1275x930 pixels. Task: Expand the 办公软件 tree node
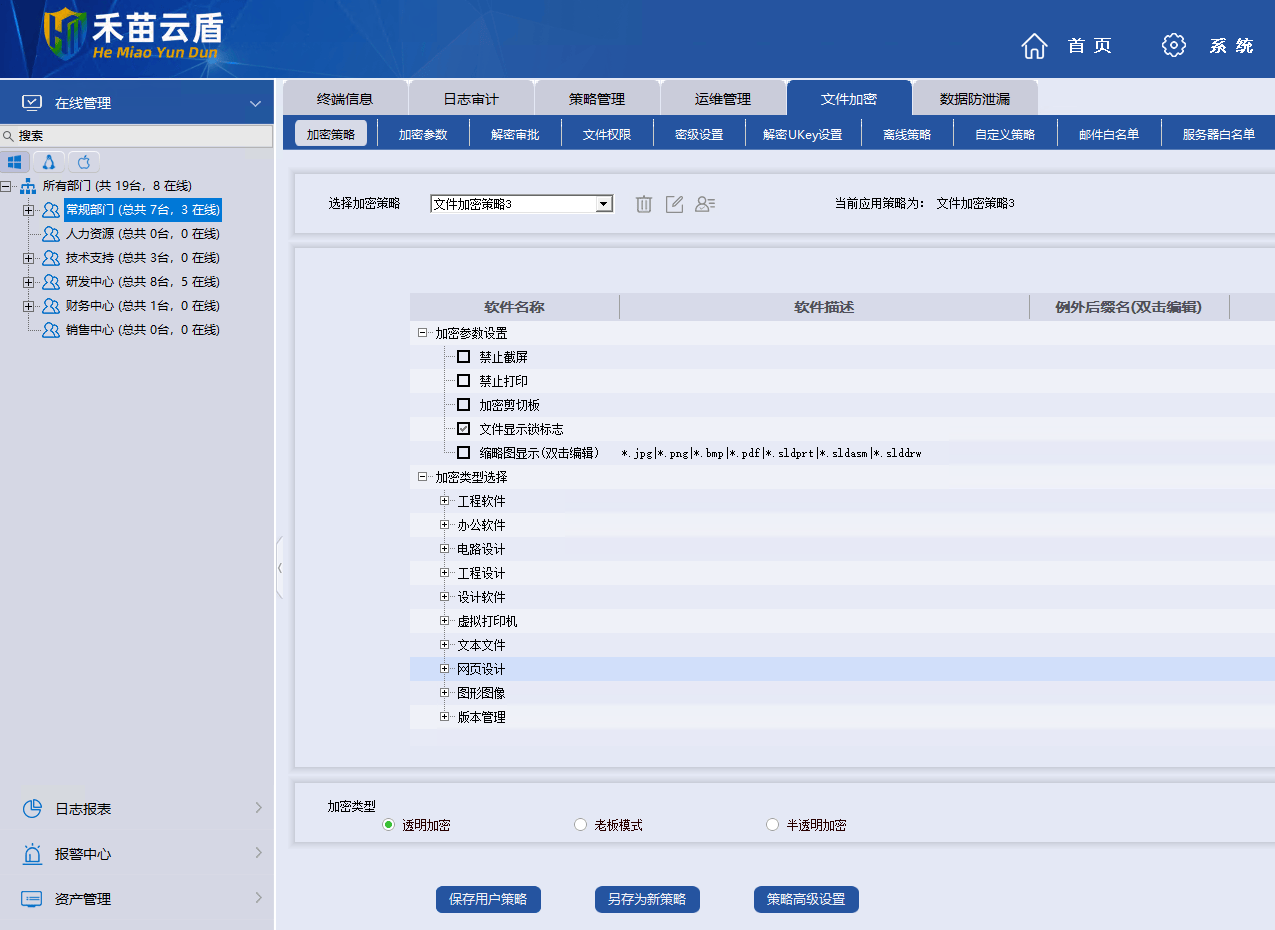[x=445, y=525]
